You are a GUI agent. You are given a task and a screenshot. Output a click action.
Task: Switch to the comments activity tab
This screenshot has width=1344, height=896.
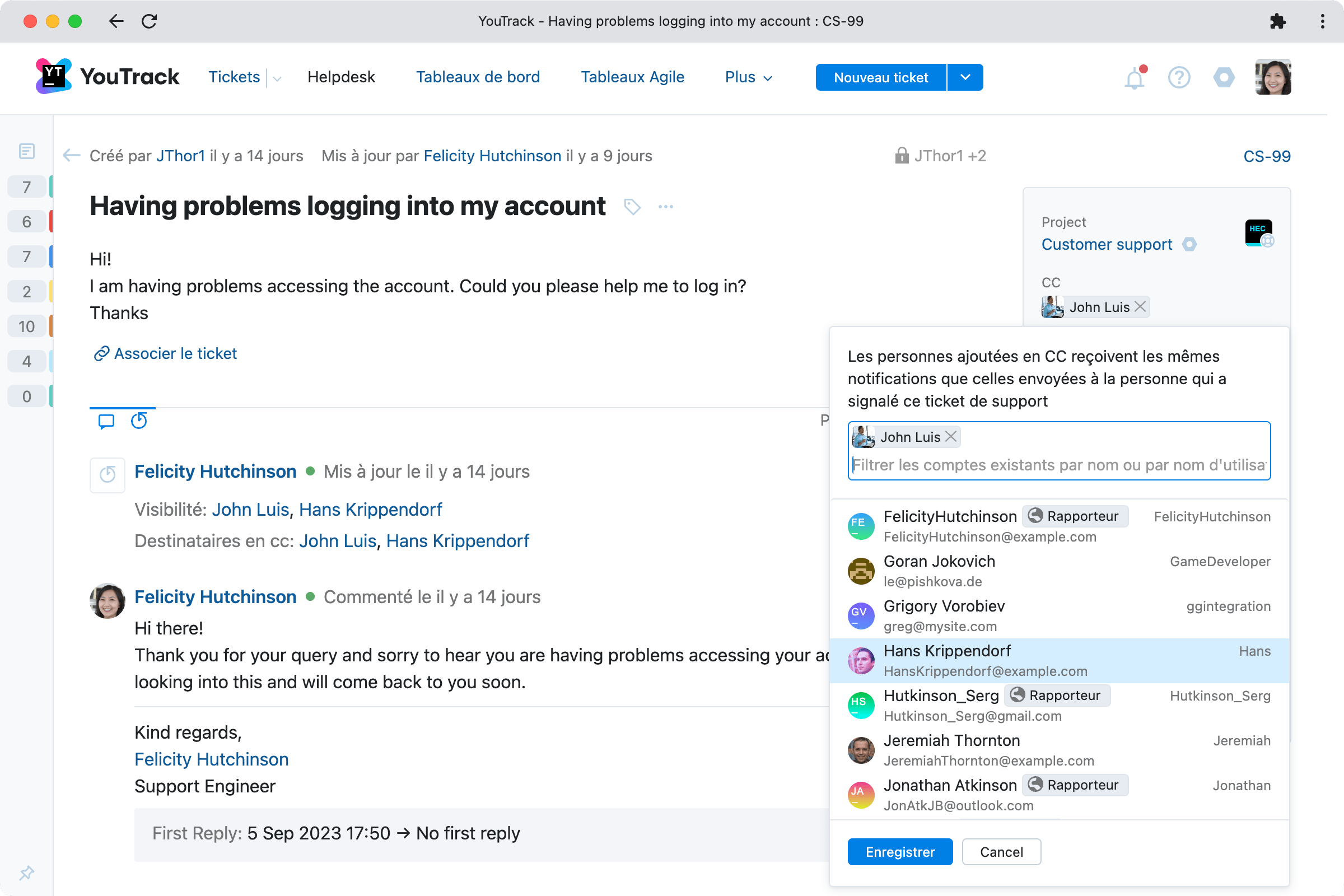[106, 421]
